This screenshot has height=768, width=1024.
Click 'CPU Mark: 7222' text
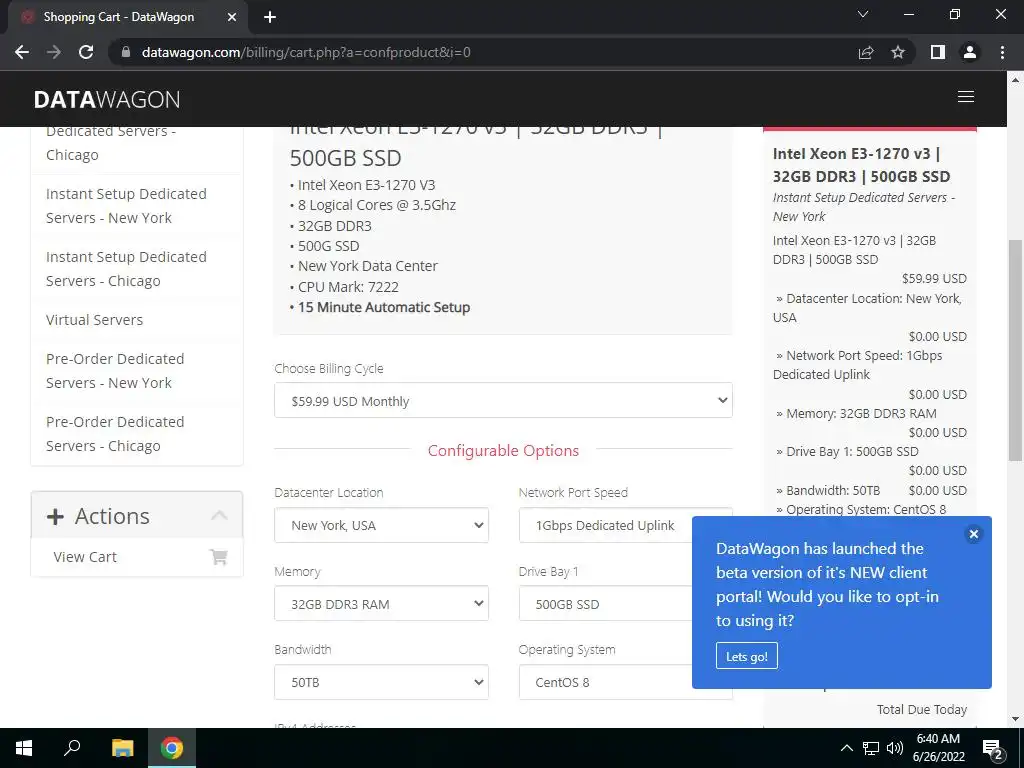(x=348, y=287)
